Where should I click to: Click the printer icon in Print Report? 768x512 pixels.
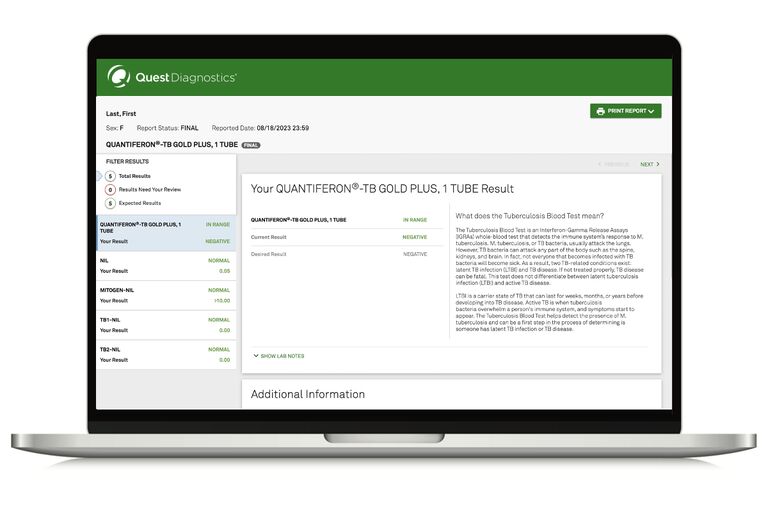[601, 111]
